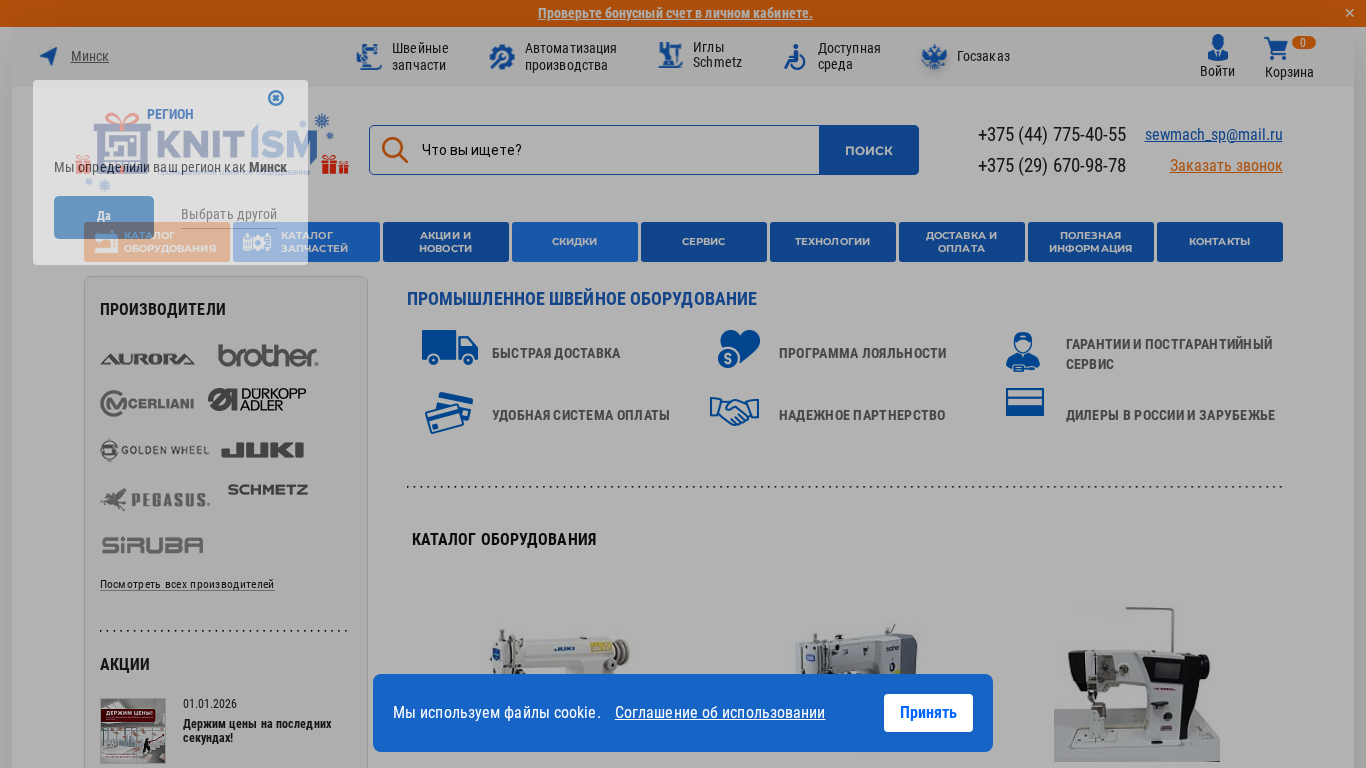Click the Быстрая доставка truck icon
Image resolution: width=1366 pixels, height=768 pixels.
(450, 348)
